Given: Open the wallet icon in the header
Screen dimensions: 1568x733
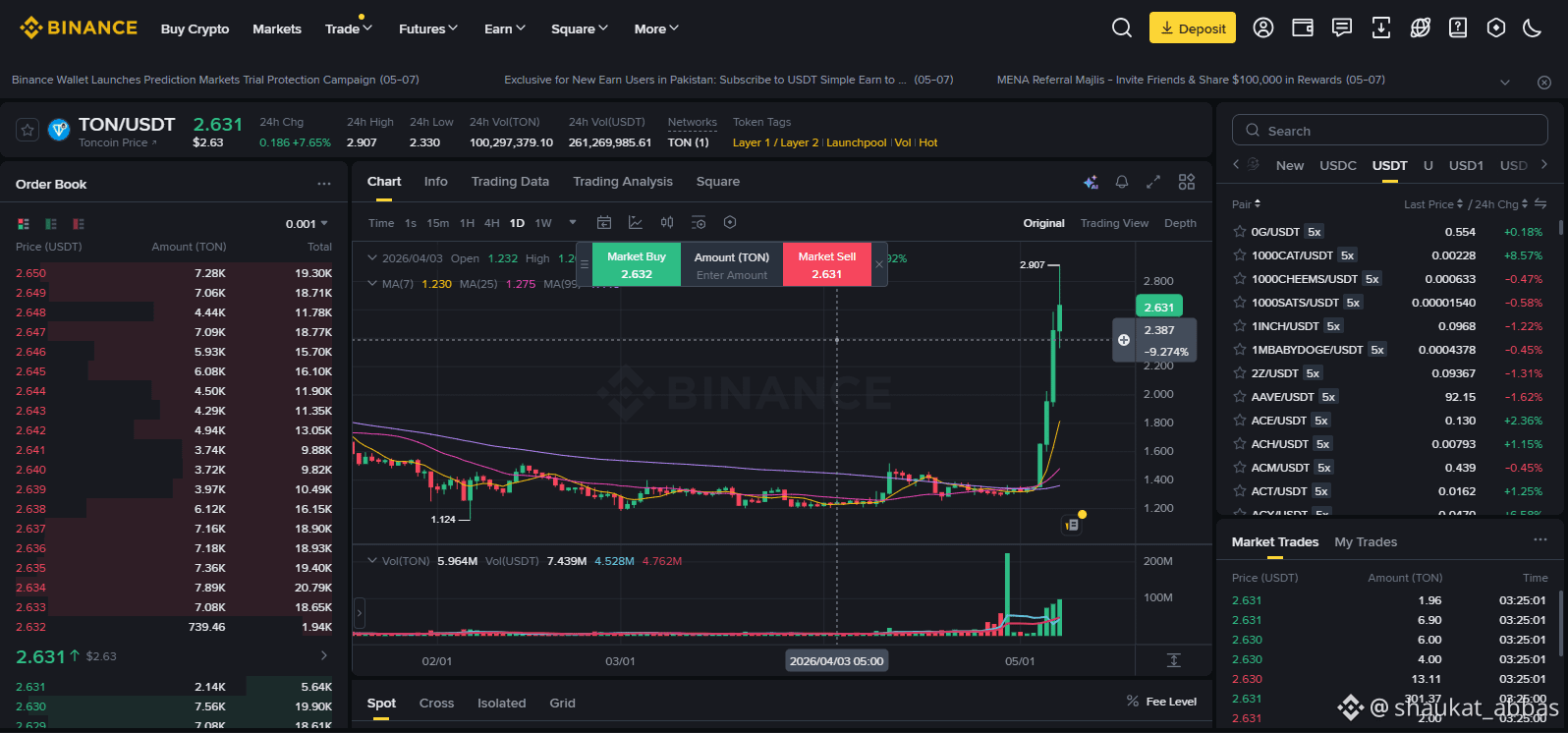Looking at the screenshot, I should [x=1303, y=28].
